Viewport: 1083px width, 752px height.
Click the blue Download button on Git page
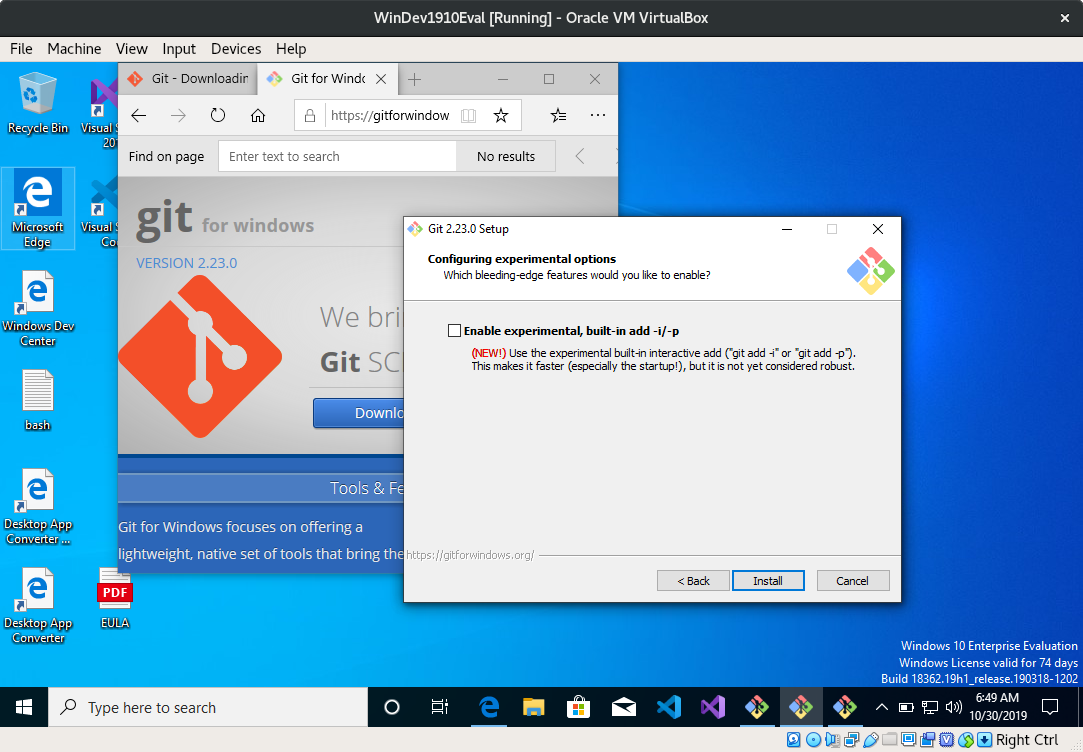[x=358, y=413]
